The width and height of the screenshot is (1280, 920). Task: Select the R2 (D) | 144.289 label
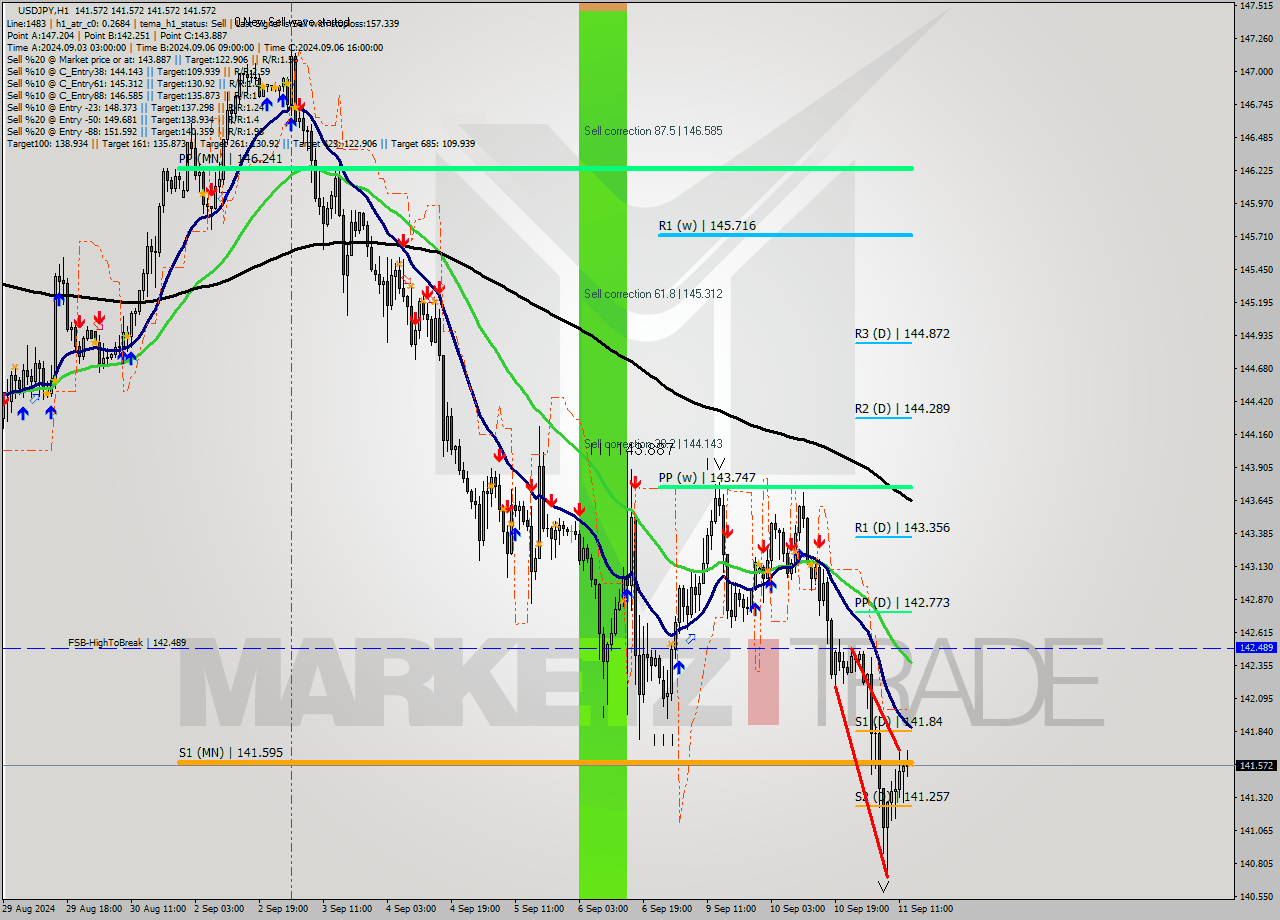click(902, 409)
